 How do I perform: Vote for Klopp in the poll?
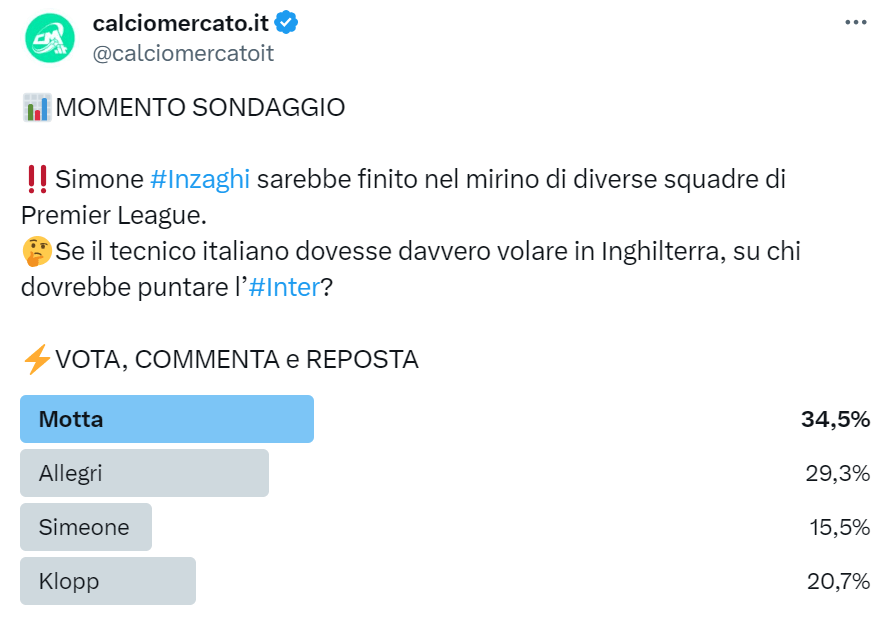107,581
